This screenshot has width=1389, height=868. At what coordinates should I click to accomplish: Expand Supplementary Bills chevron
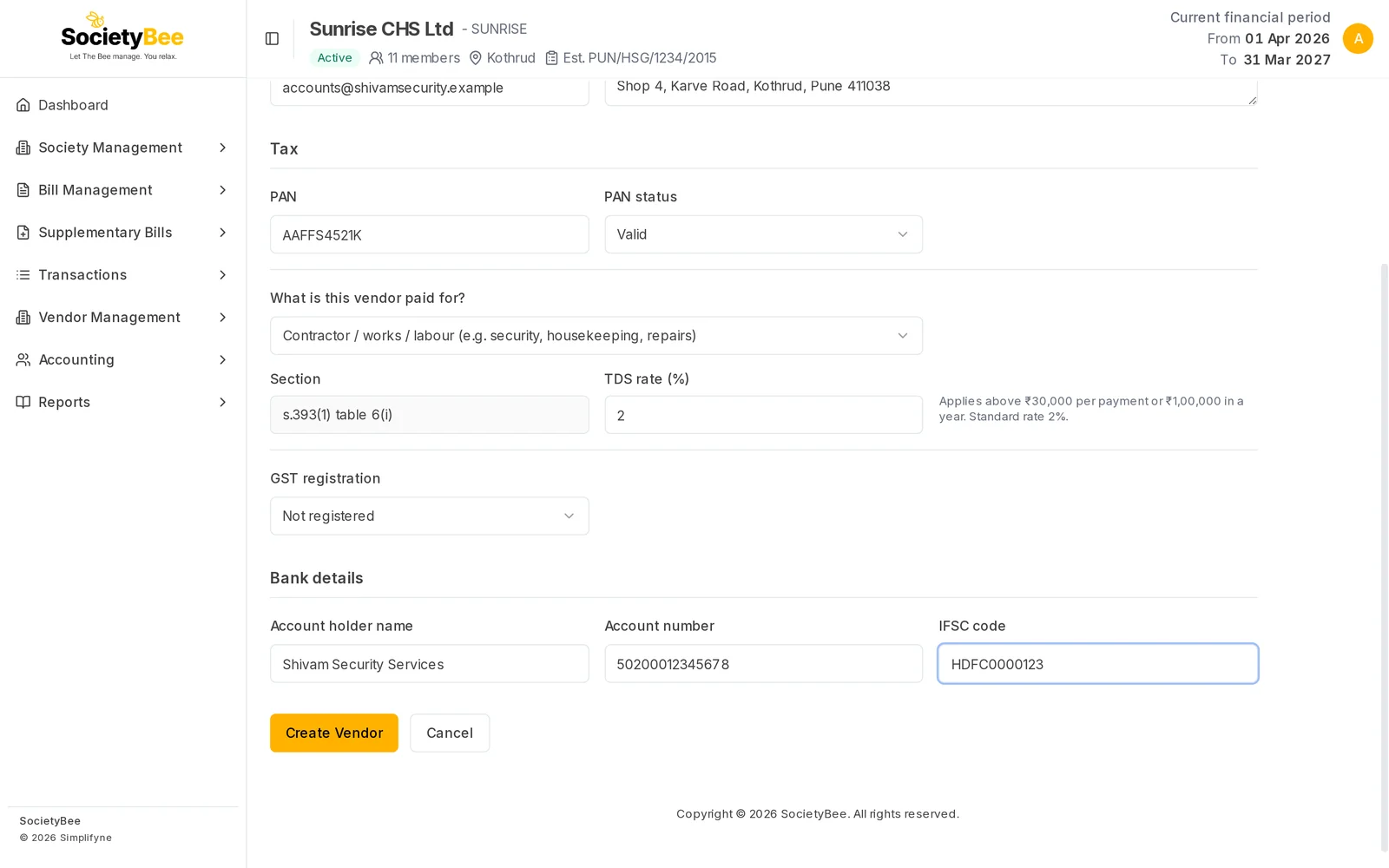pyautogui.click(x=223, y=233)
